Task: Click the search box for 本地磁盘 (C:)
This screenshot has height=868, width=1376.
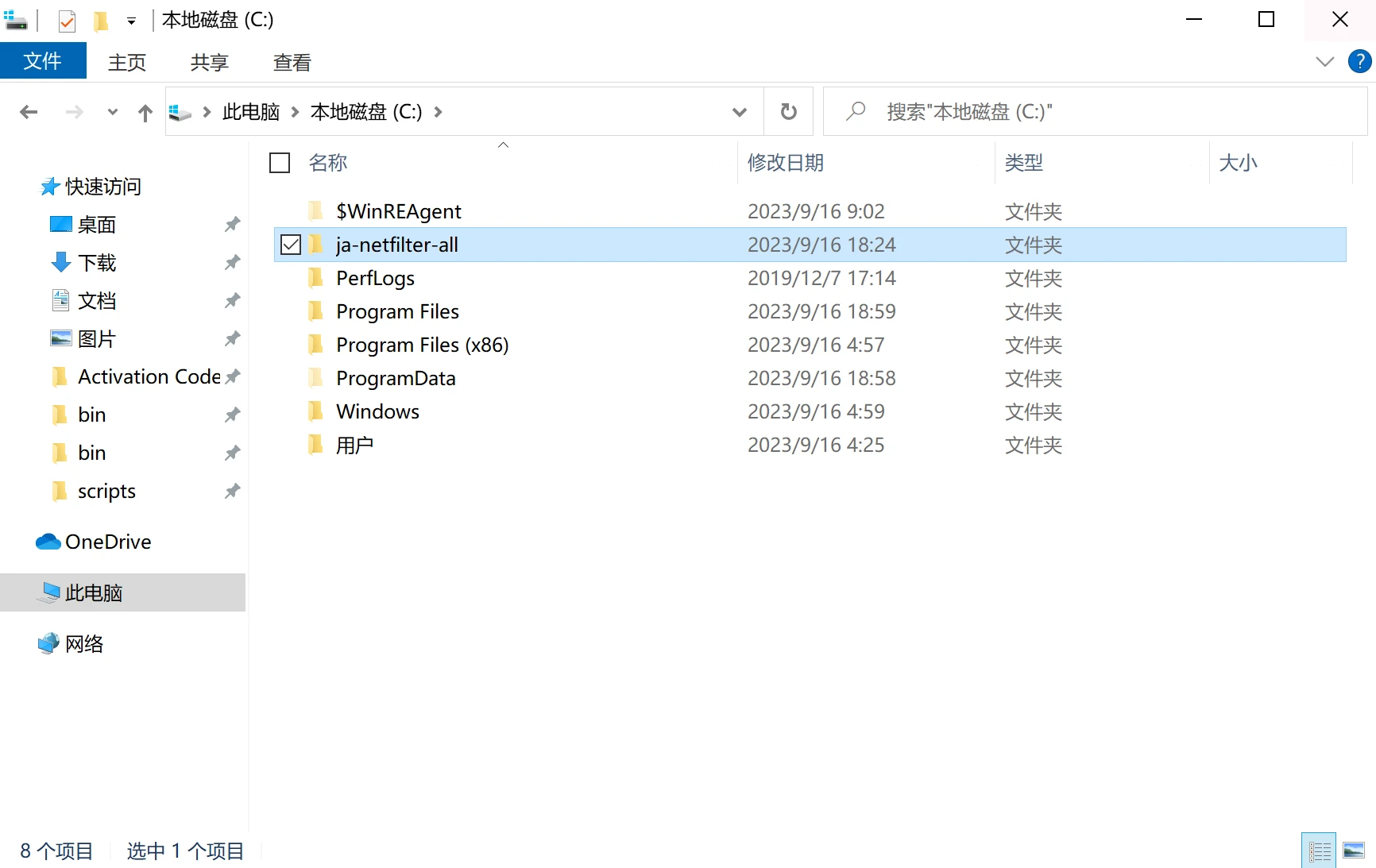Action: [1095, 112]
